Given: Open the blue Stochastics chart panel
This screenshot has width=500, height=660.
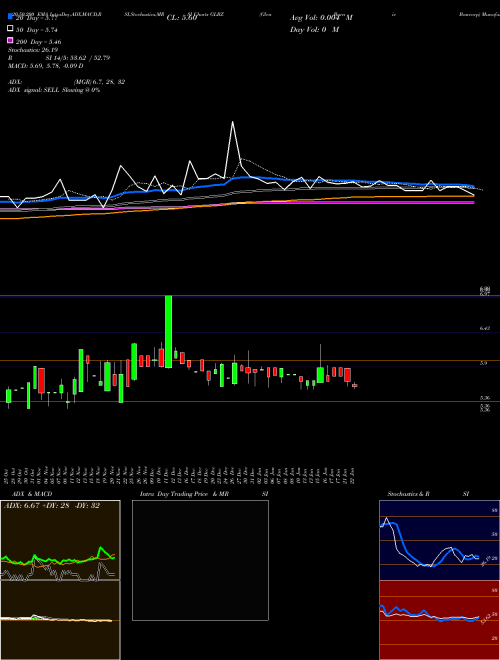Looking at the screenshot, I should (x=439, y=540).
